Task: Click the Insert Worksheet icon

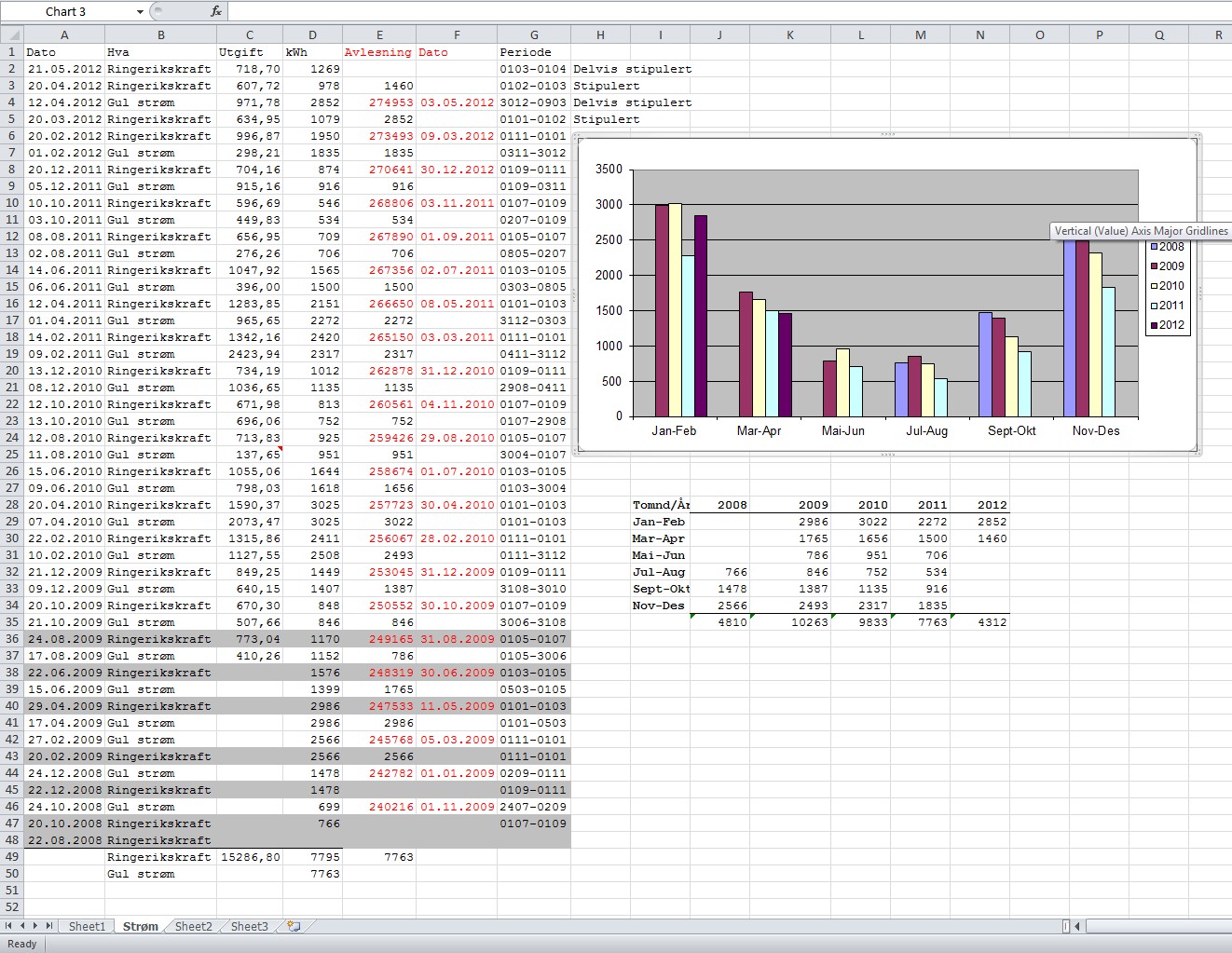Action: point(294,926)
